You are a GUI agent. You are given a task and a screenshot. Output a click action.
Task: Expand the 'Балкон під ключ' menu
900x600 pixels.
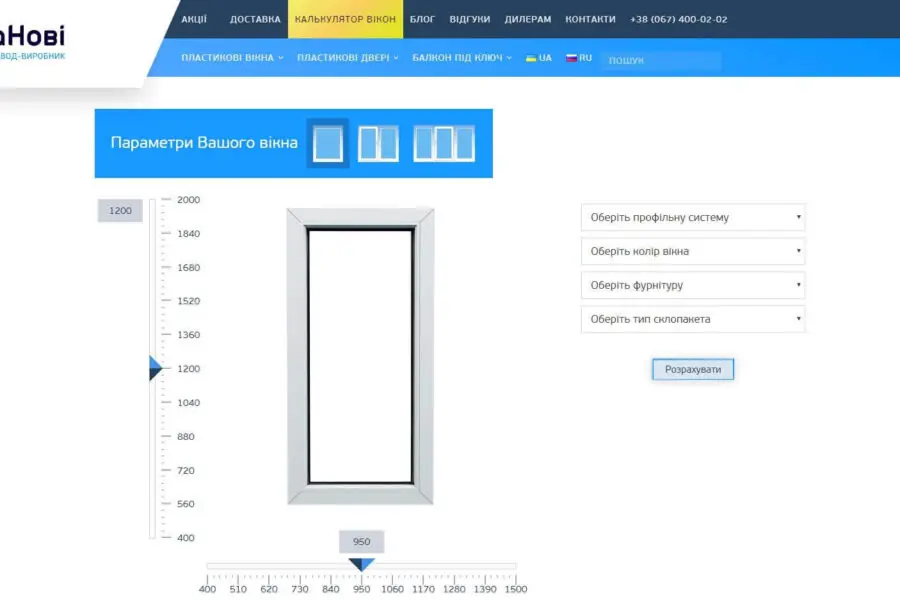pyautogui.click(x=461, y=58)
